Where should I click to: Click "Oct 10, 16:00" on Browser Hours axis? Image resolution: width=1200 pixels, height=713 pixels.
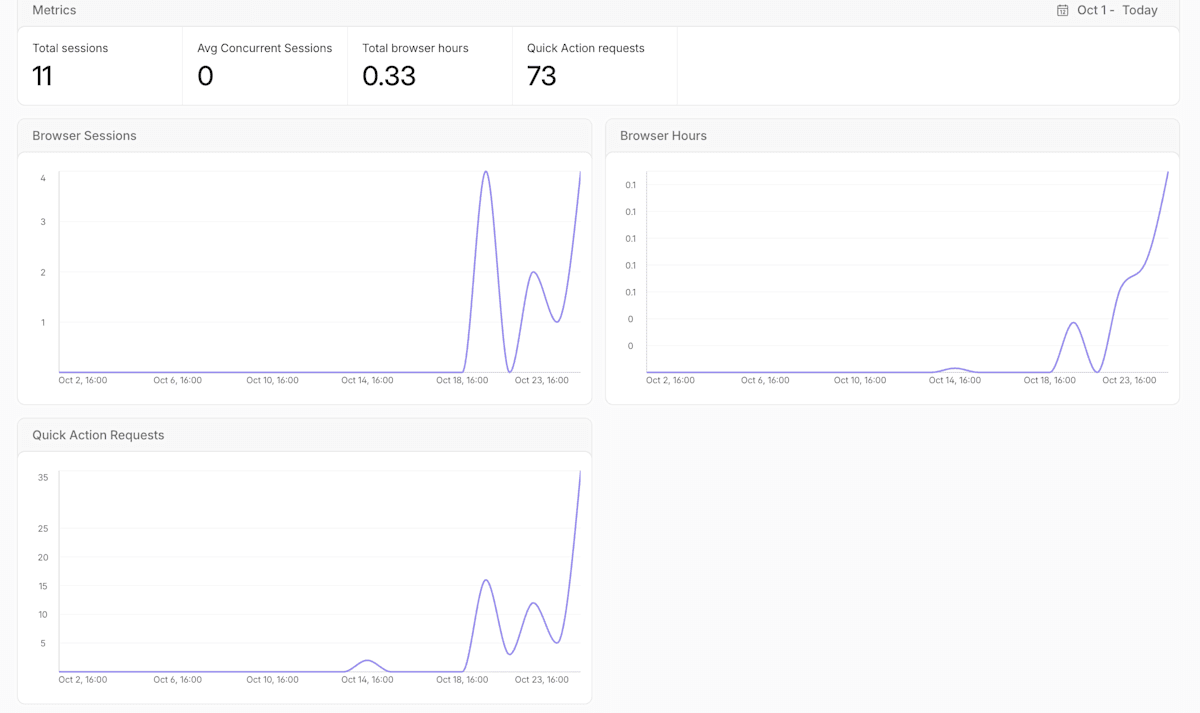tap(860, 380)
